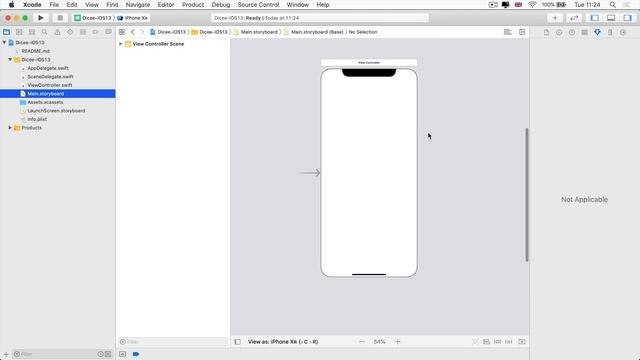Open the 54% zoom level menu
This screenshot has width=640, height=360.
click(380, 342)
